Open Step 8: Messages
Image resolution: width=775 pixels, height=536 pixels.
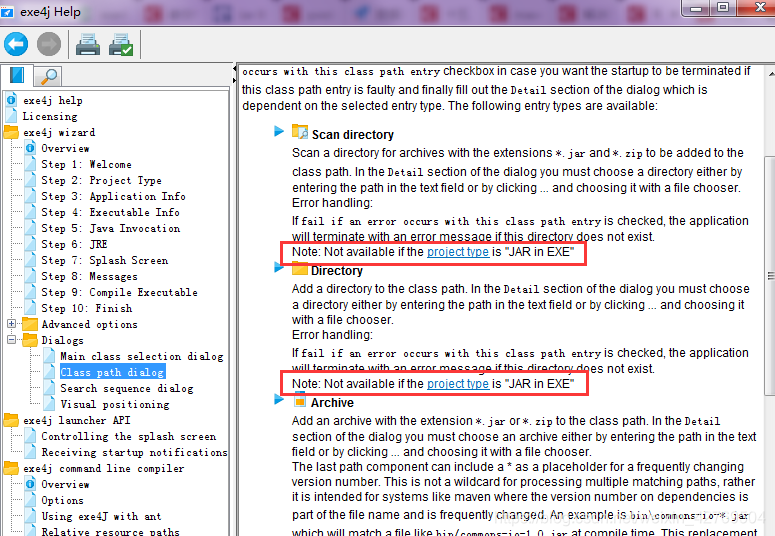coord(89,276)
